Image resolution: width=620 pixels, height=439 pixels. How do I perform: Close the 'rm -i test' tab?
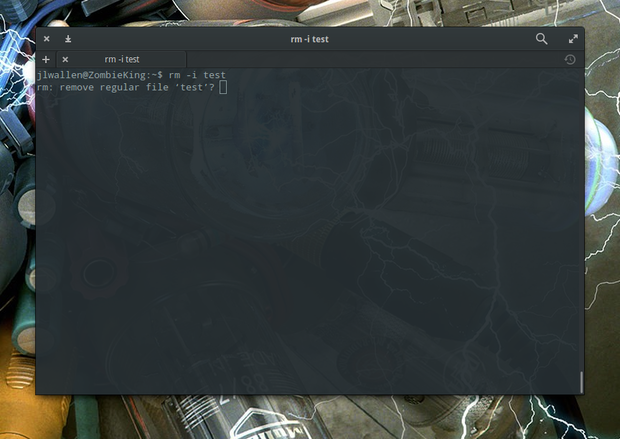point(65,59)
